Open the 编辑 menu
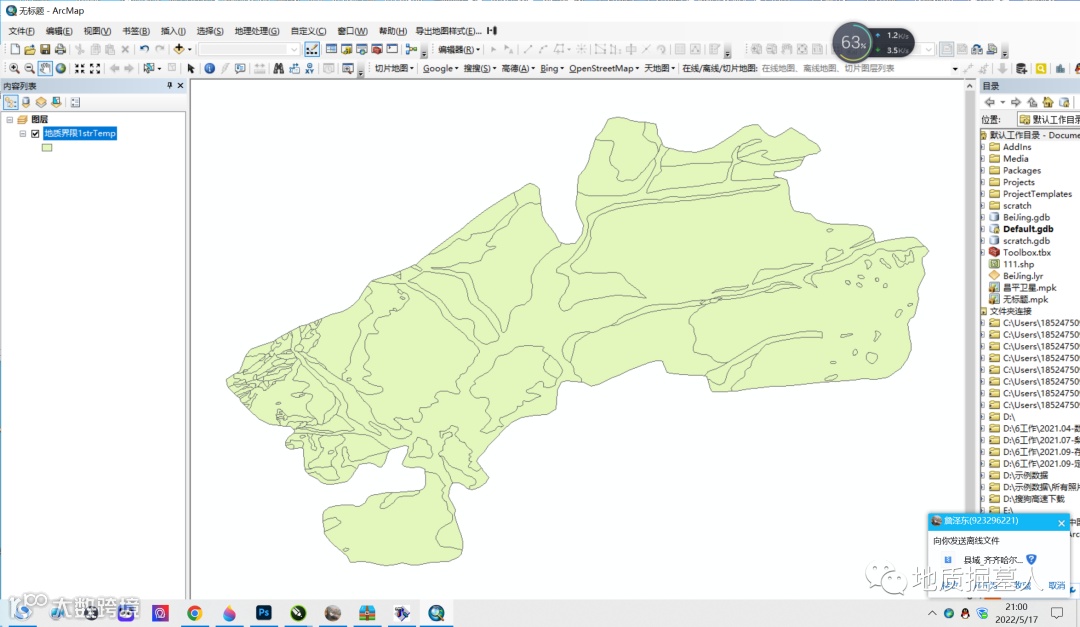This screenshot has width=1080, height=627. [x=59, y=31]
